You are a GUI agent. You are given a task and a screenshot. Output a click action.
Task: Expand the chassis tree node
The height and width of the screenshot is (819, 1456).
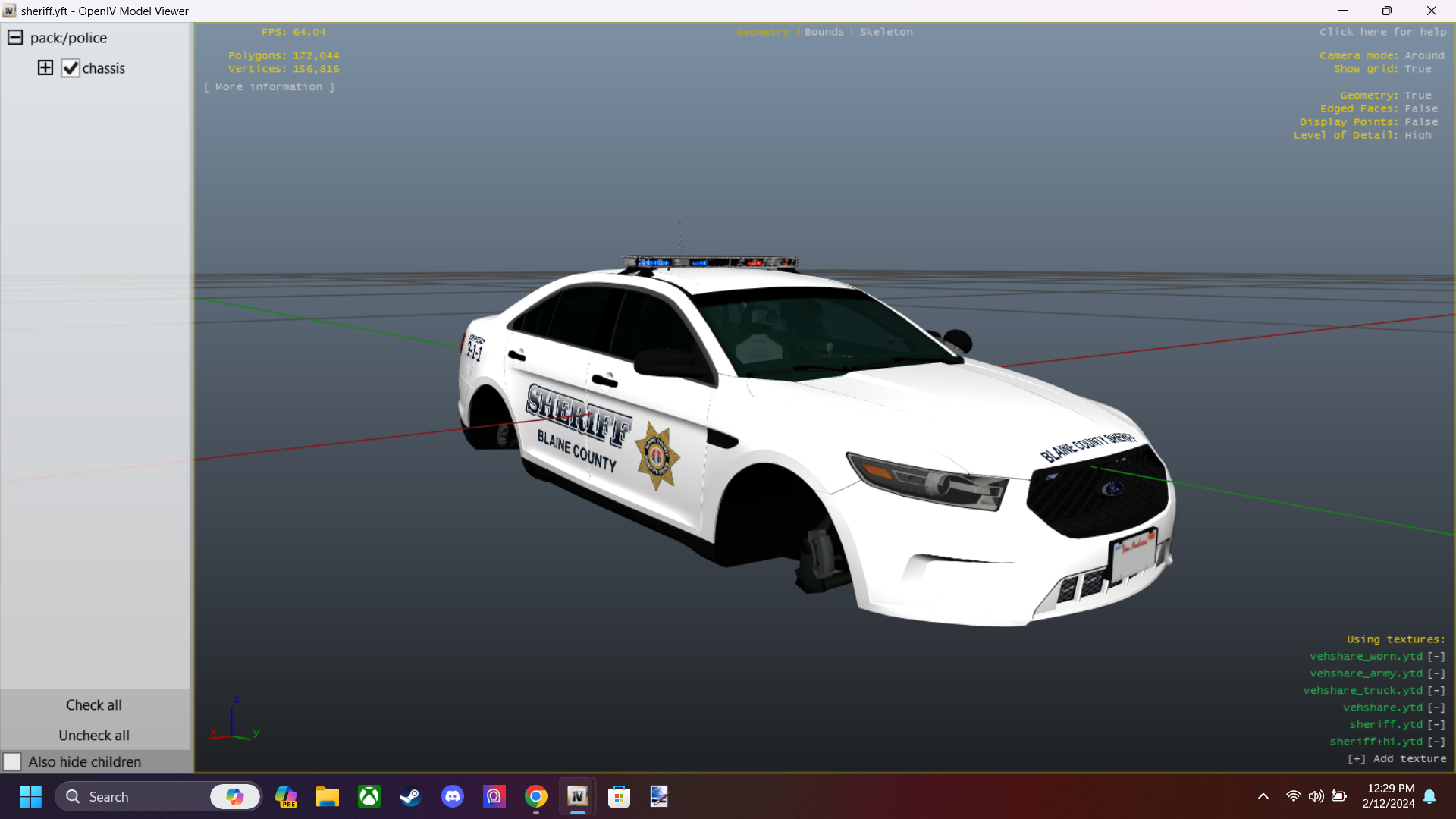point(45,68)
